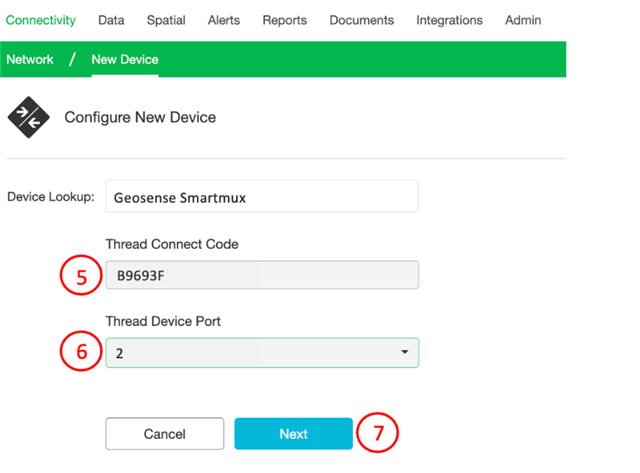Click the Thread Connect Code field
Screen dimensions: 640x473
pyautogui.click(x=262, y=275)
